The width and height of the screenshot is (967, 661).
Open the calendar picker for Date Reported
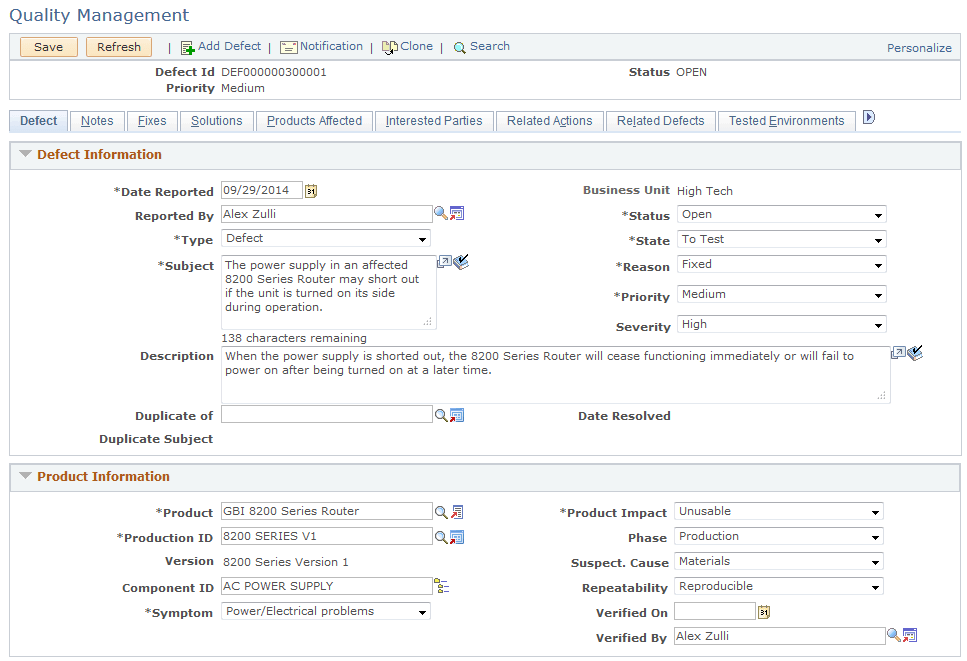310,190
